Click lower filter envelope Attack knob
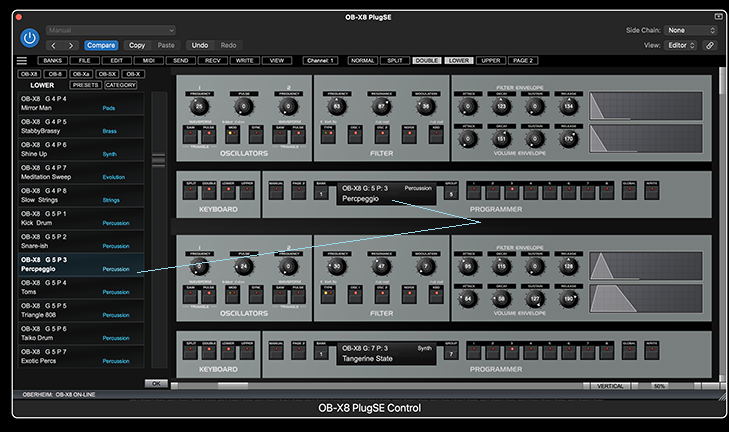The image size is (729, 432). coord(468,266)
